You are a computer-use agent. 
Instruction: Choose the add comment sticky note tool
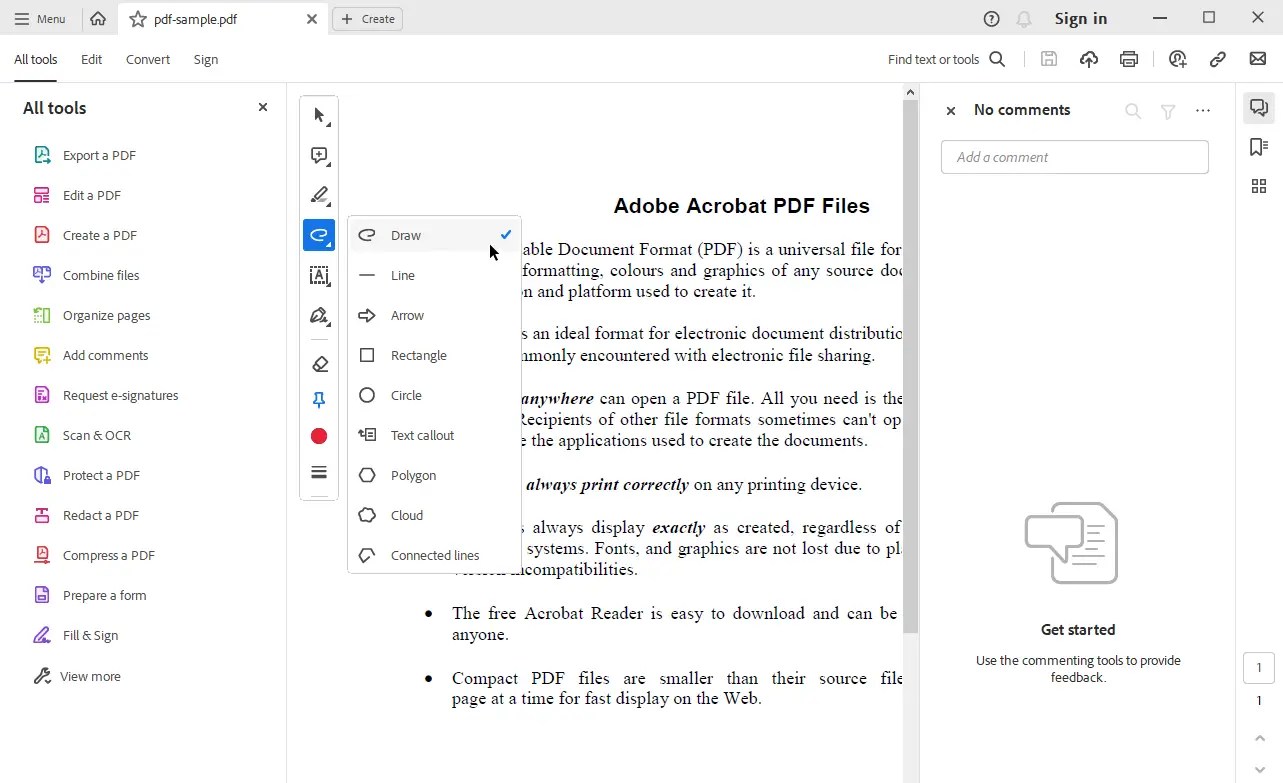(x=319, y=156)
